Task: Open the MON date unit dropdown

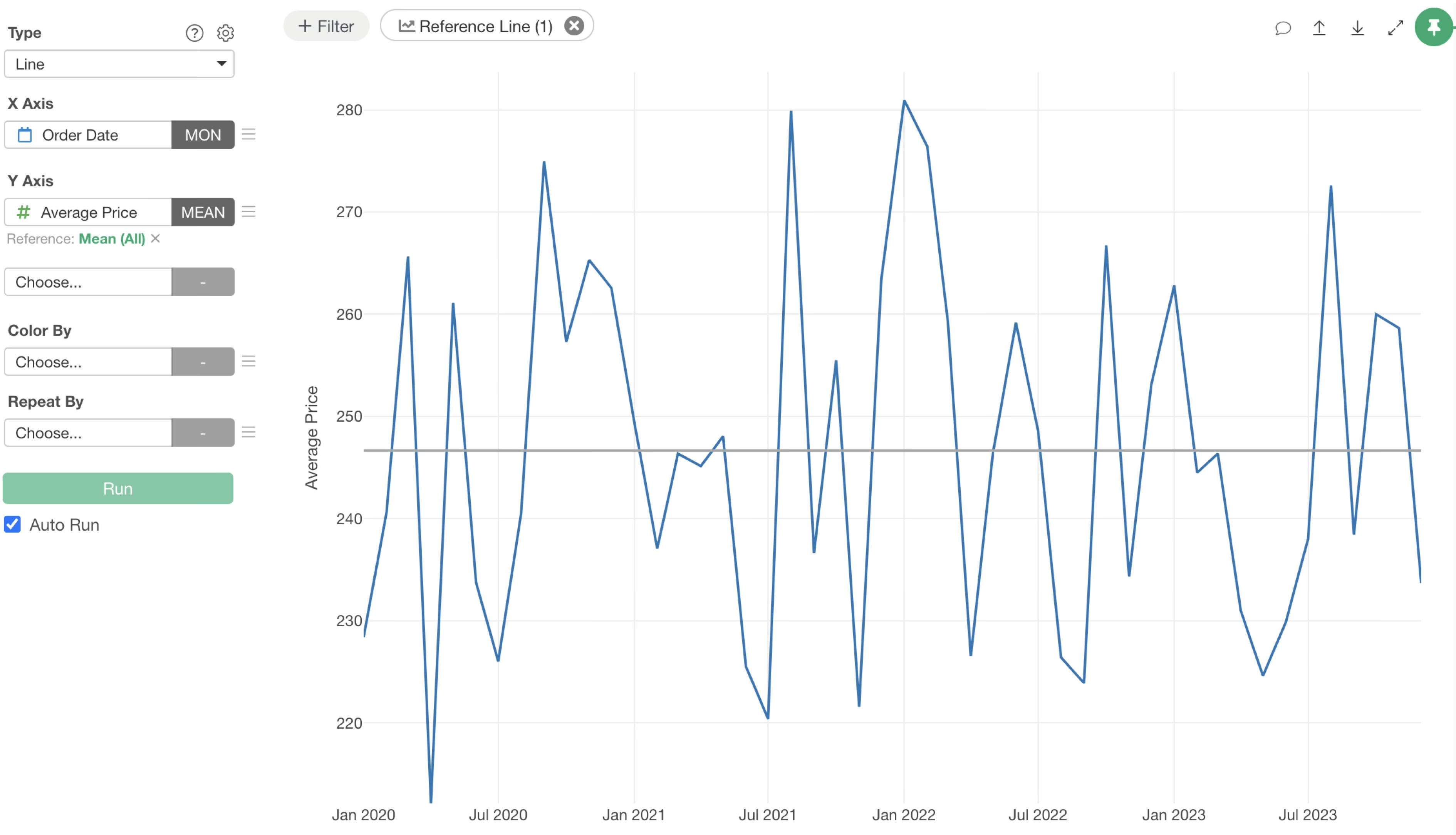Action: coord(203,135)
